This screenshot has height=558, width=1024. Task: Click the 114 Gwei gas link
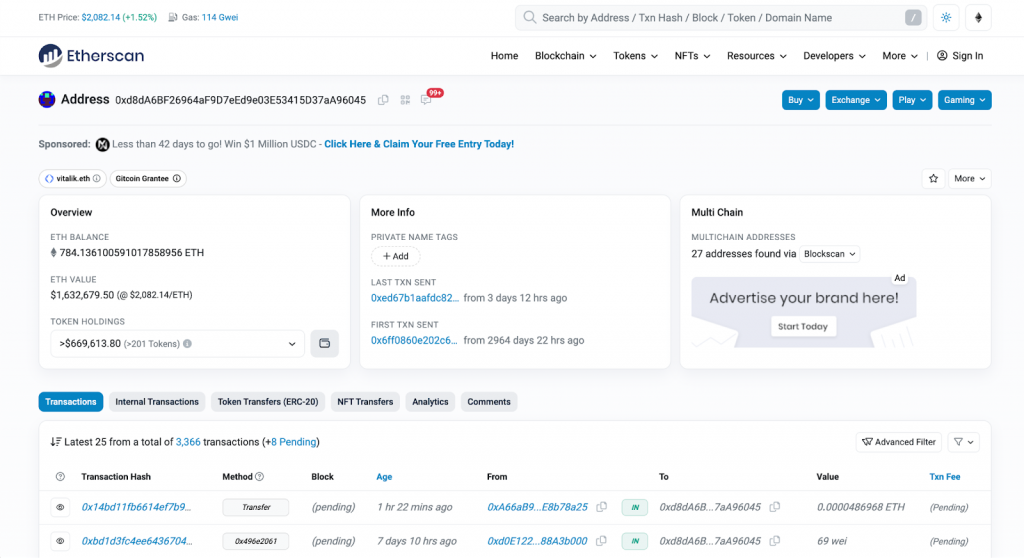click(219, 18)
